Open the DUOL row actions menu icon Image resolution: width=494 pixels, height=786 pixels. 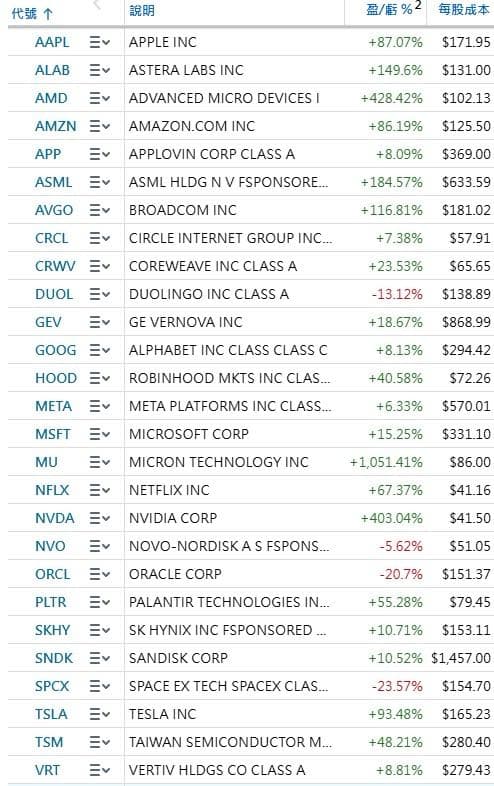(x=99, y=294)
